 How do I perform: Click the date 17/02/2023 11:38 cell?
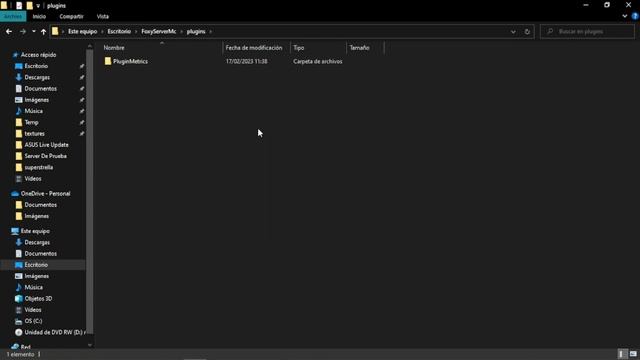[x=247, y=61]
